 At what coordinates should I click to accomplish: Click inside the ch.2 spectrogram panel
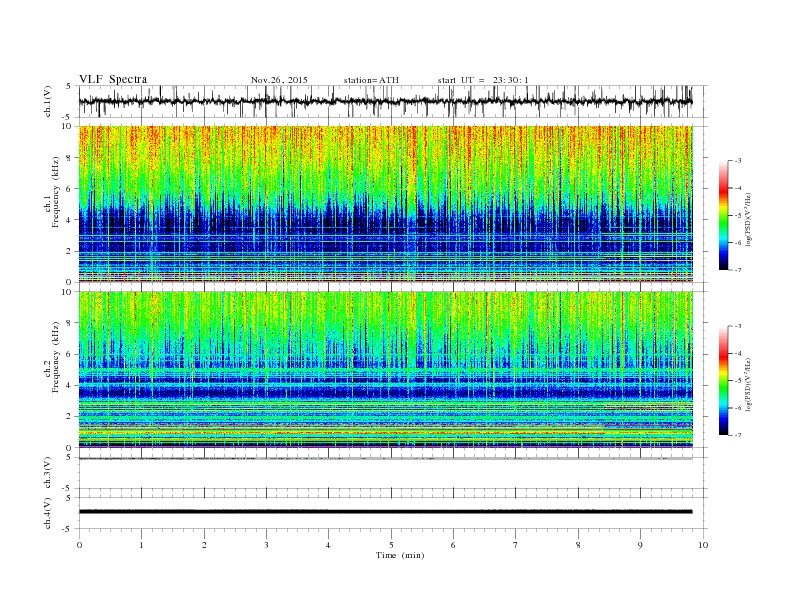tap(386, 369)
